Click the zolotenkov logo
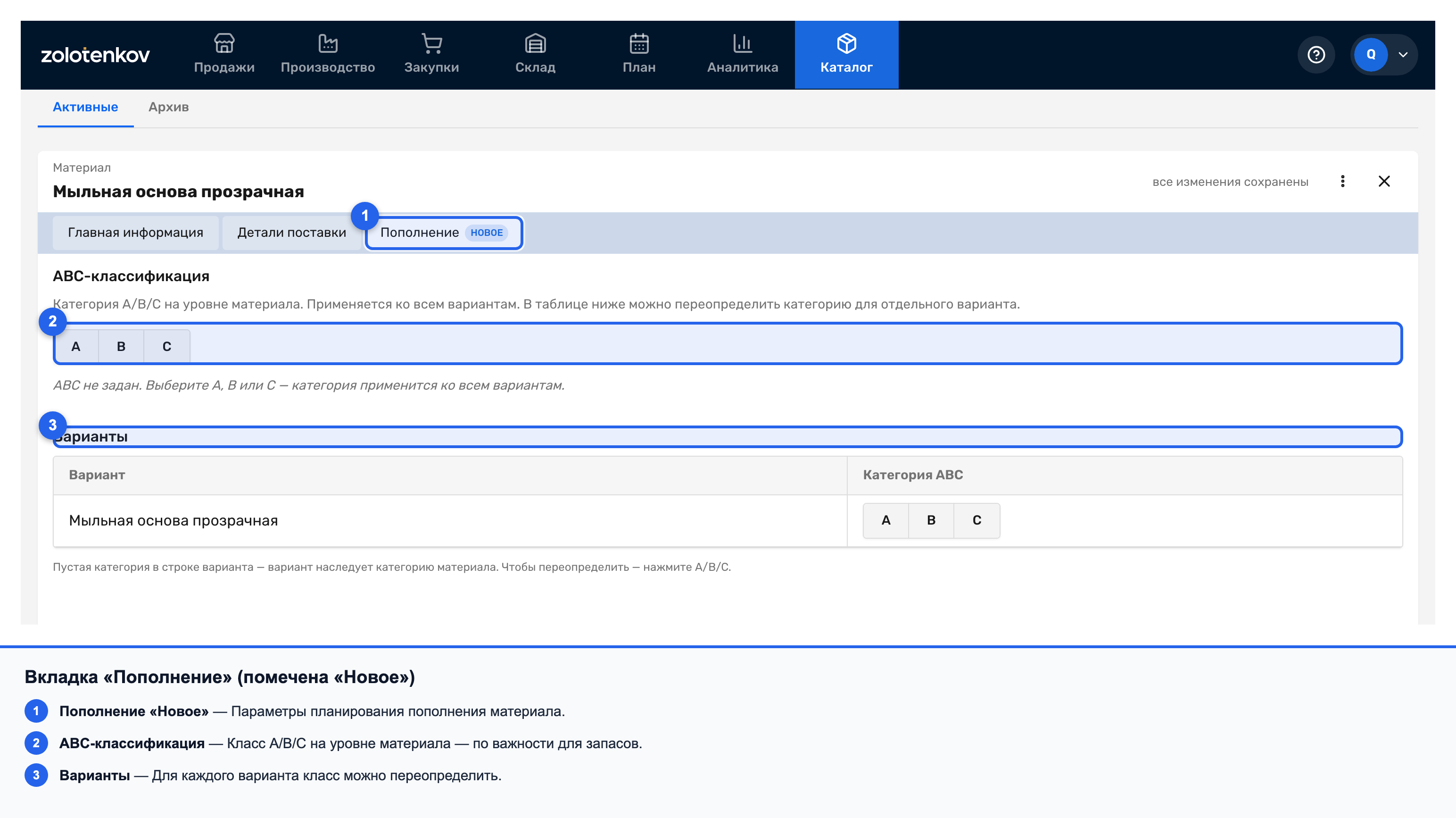 tap(95, 55)
